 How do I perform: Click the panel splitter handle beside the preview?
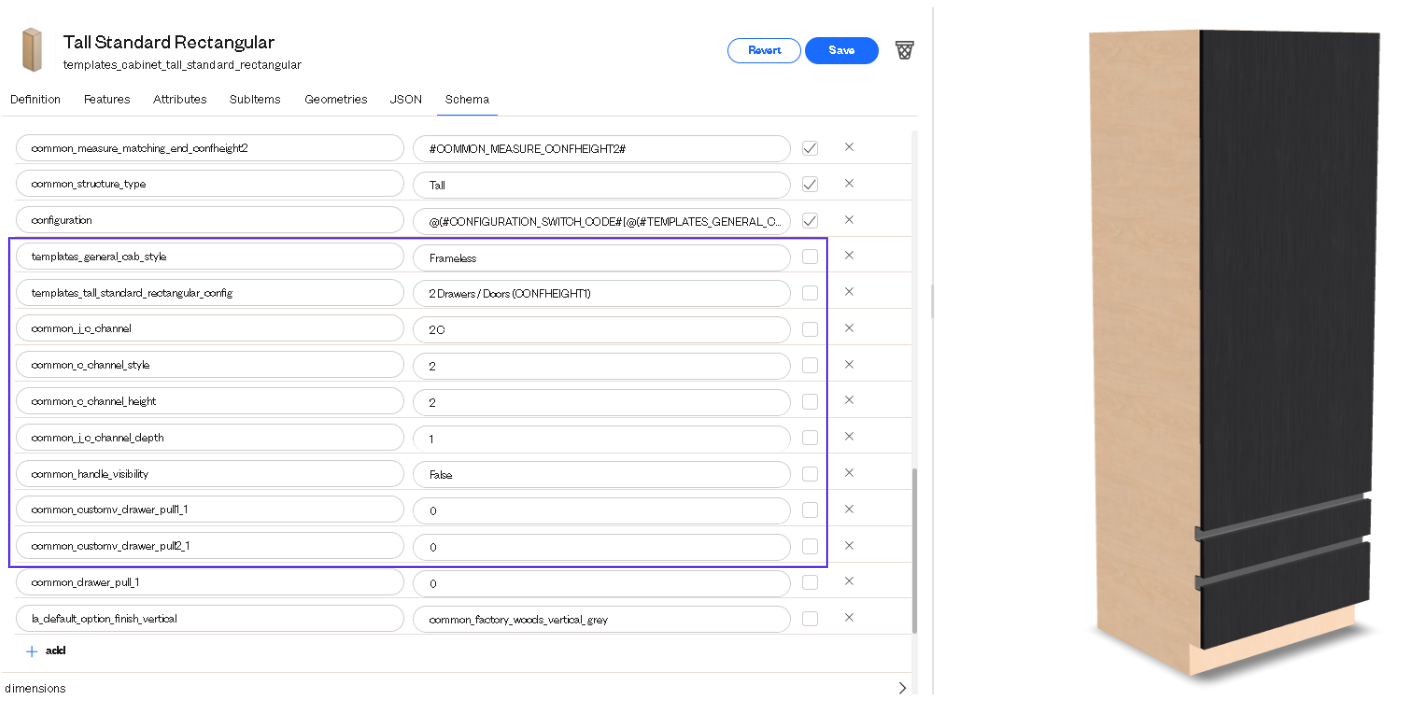[x=932, y=300]
